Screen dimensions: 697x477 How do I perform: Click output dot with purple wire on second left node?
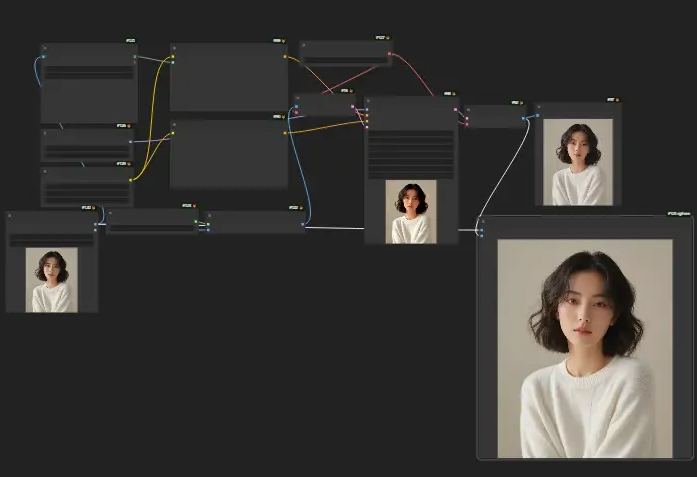(130, 142)
